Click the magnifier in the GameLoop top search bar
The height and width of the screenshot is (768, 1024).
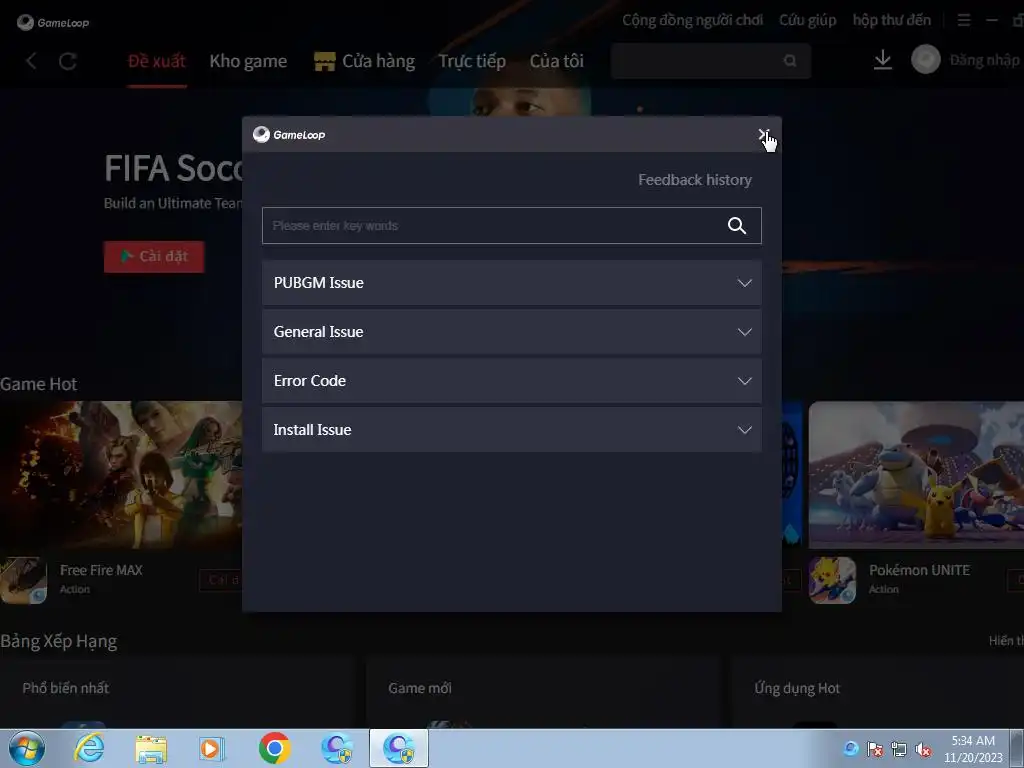point(790,61)
